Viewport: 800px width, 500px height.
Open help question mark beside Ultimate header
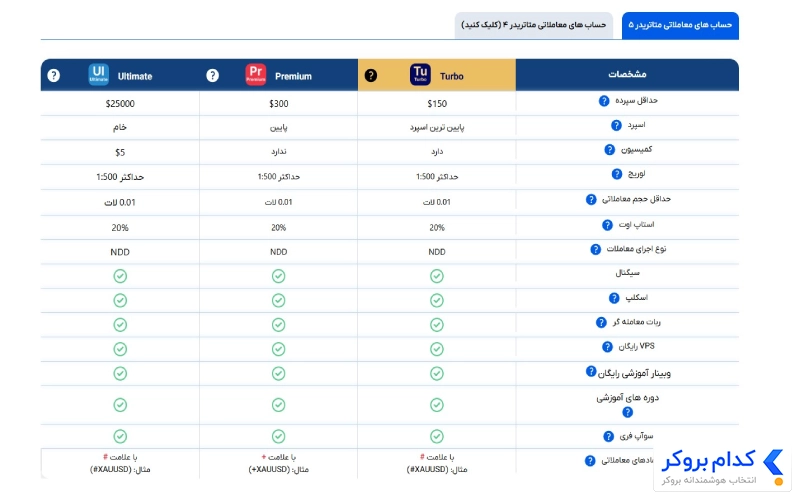click(x=54, y=76)
